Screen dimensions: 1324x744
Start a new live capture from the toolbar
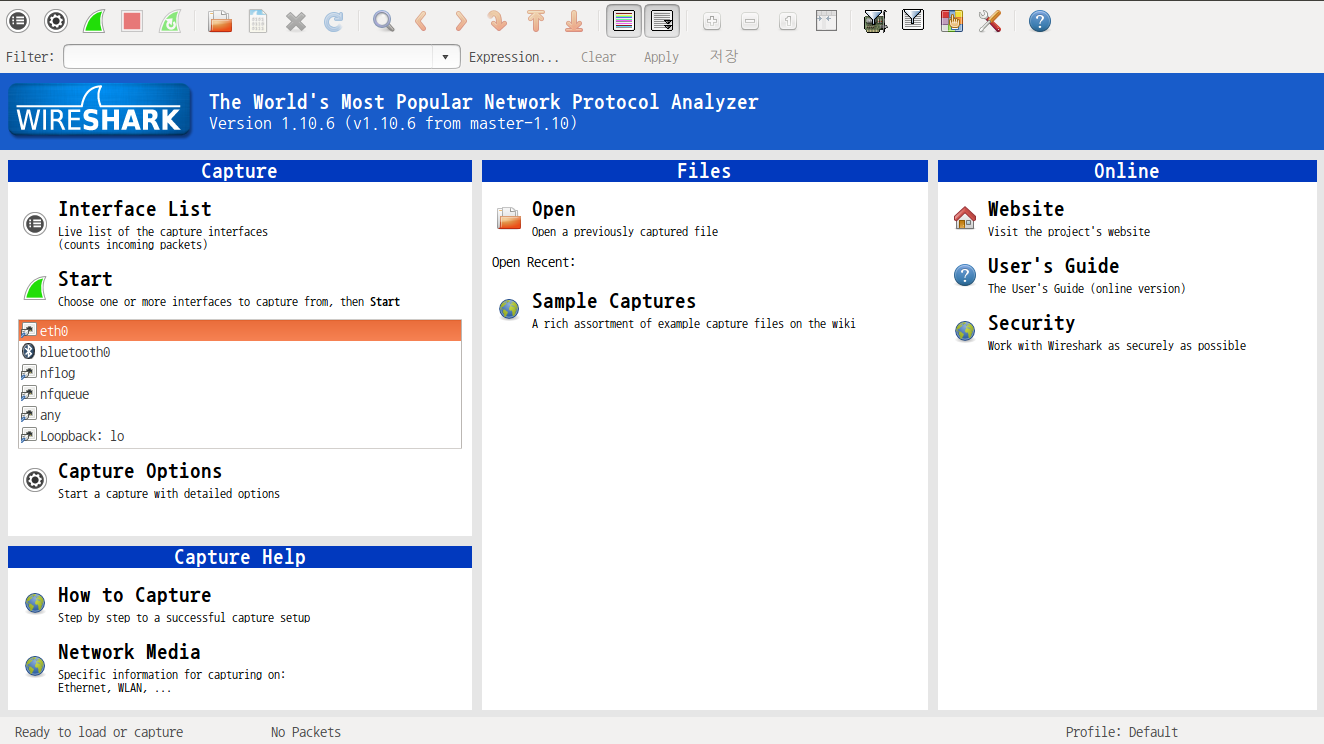[94, 21]
